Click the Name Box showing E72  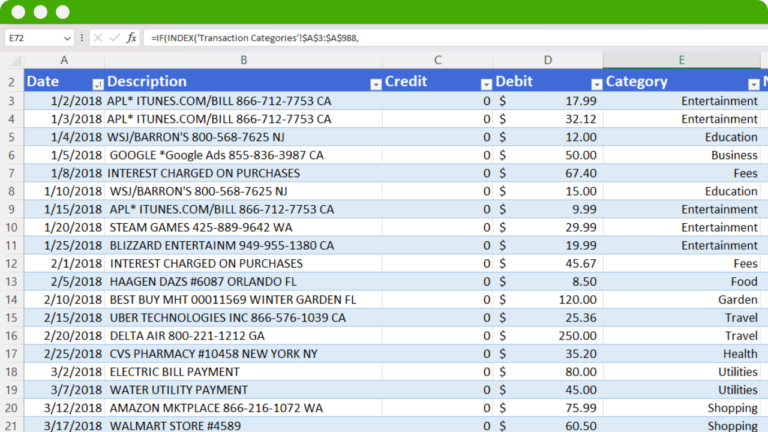tap(32, 38)
